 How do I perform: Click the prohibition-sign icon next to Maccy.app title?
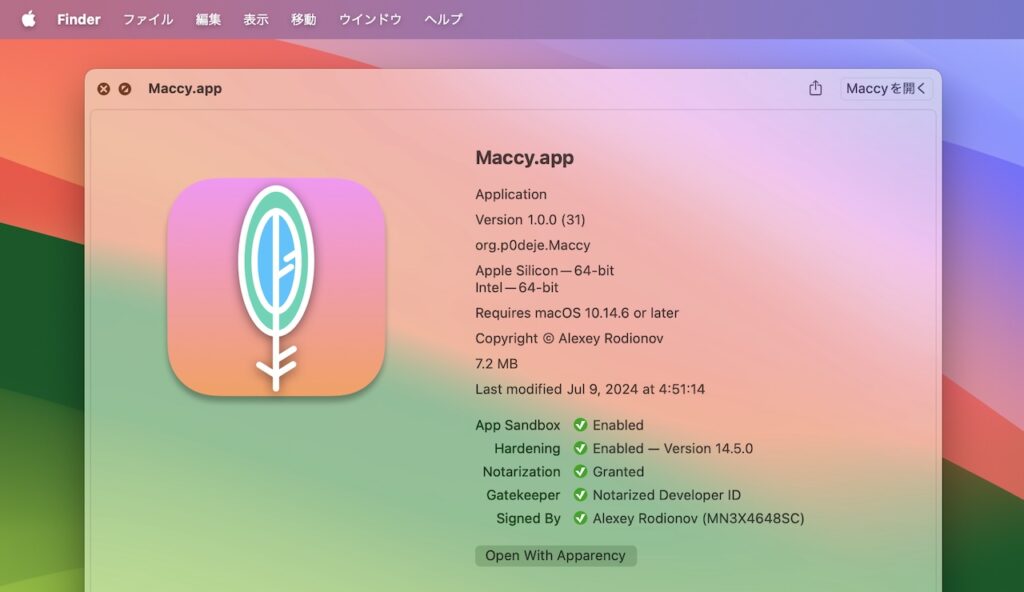(x=125, y=88)
